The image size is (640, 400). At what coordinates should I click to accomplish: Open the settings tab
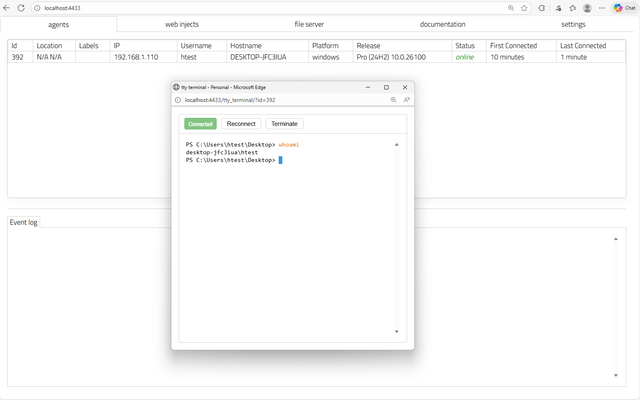click(x=573, y=24)
